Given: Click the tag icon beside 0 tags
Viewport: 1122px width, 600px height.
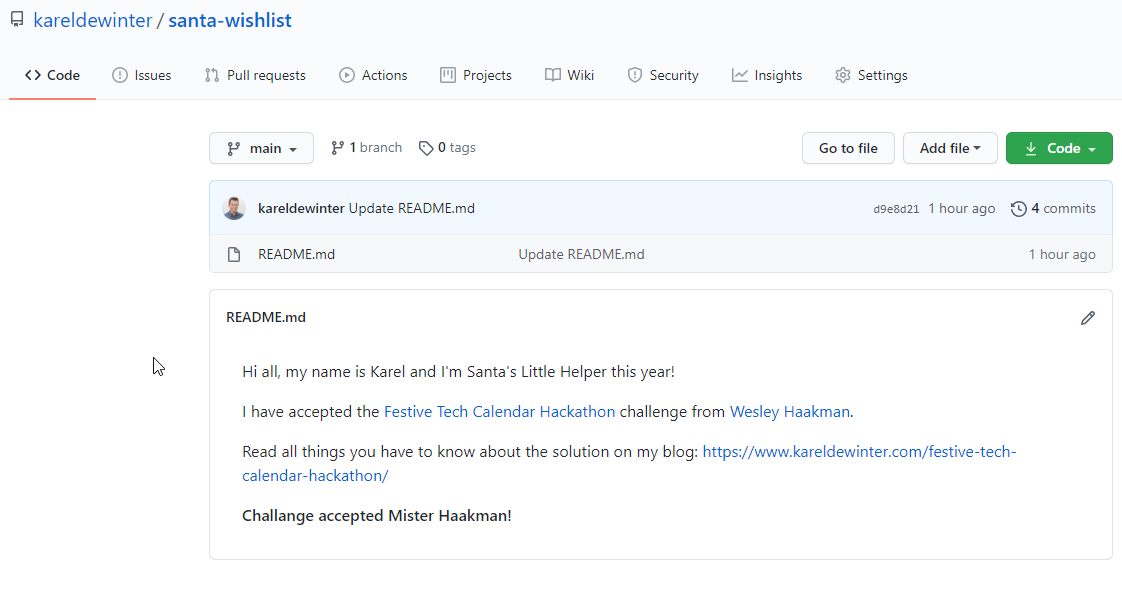Looking at the screenshot, I should 426,148.
